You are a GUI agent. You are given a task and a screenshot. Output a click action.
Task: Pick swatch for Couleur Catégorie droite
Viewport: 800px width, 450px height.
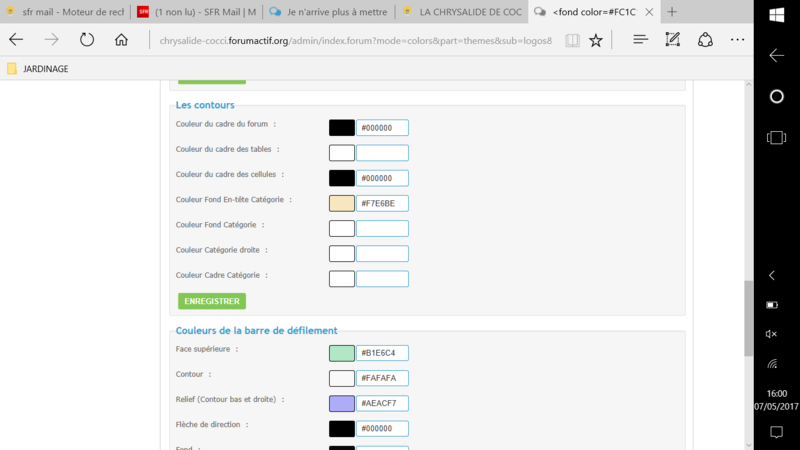pos(342,254)
